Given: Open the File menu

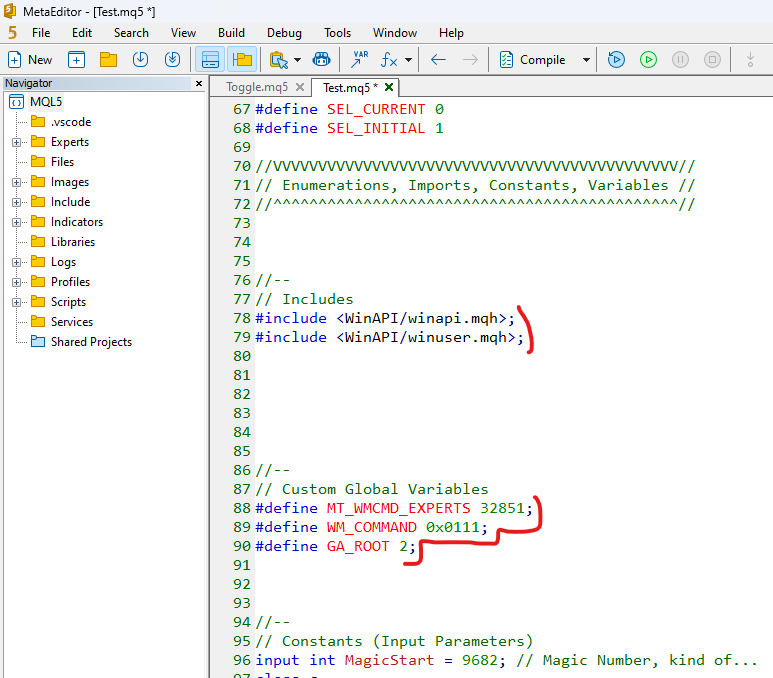Looking at the screenshot, I should 41,33.
